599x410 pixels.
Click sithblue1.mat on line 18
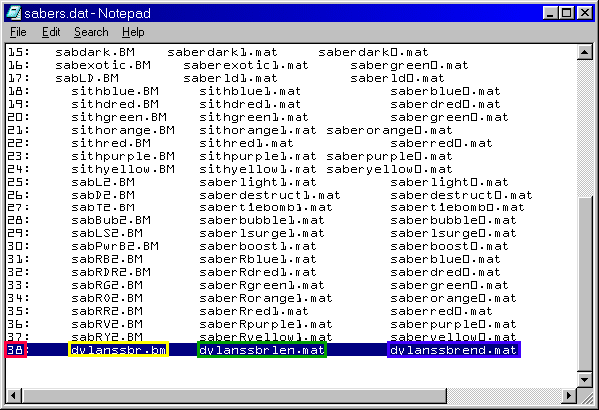[250, 91]
